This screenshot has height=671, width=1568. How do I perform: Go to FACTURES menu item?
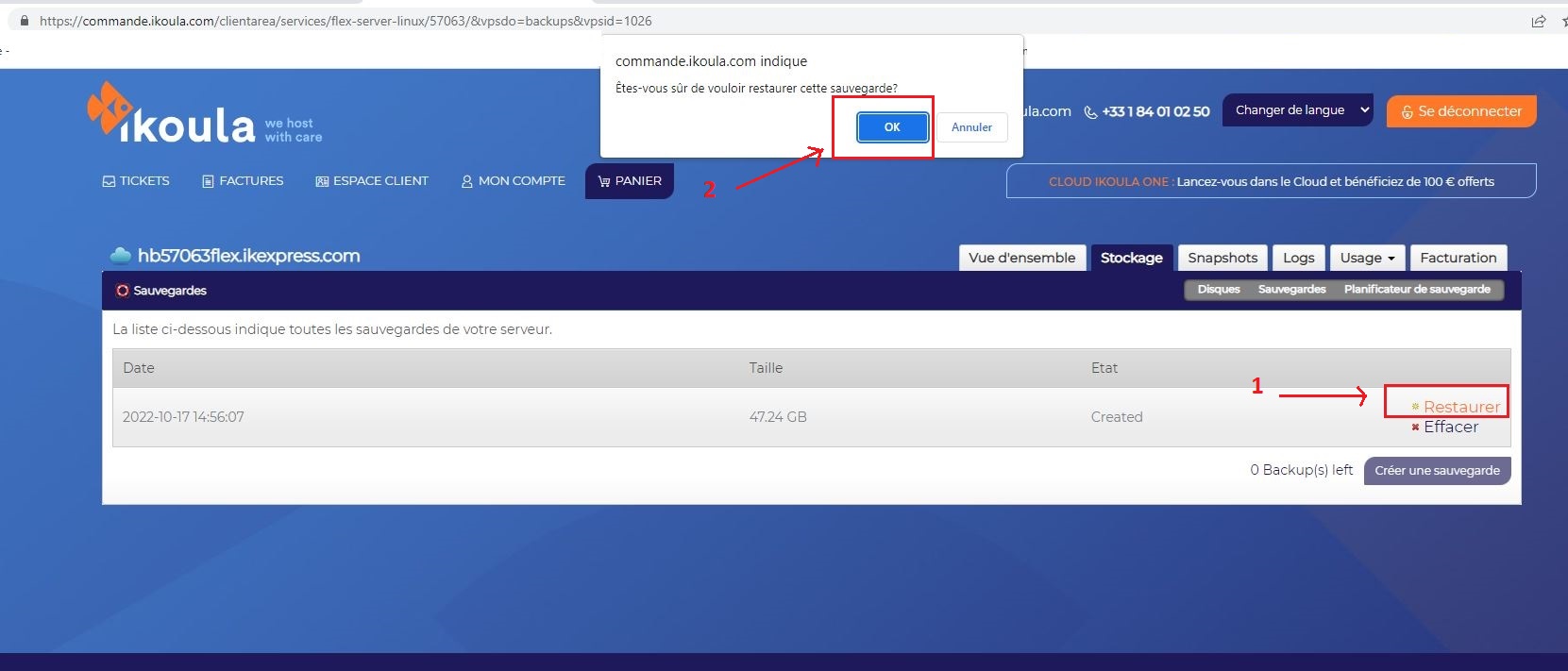pyautogui.click(x=243, y=180)
